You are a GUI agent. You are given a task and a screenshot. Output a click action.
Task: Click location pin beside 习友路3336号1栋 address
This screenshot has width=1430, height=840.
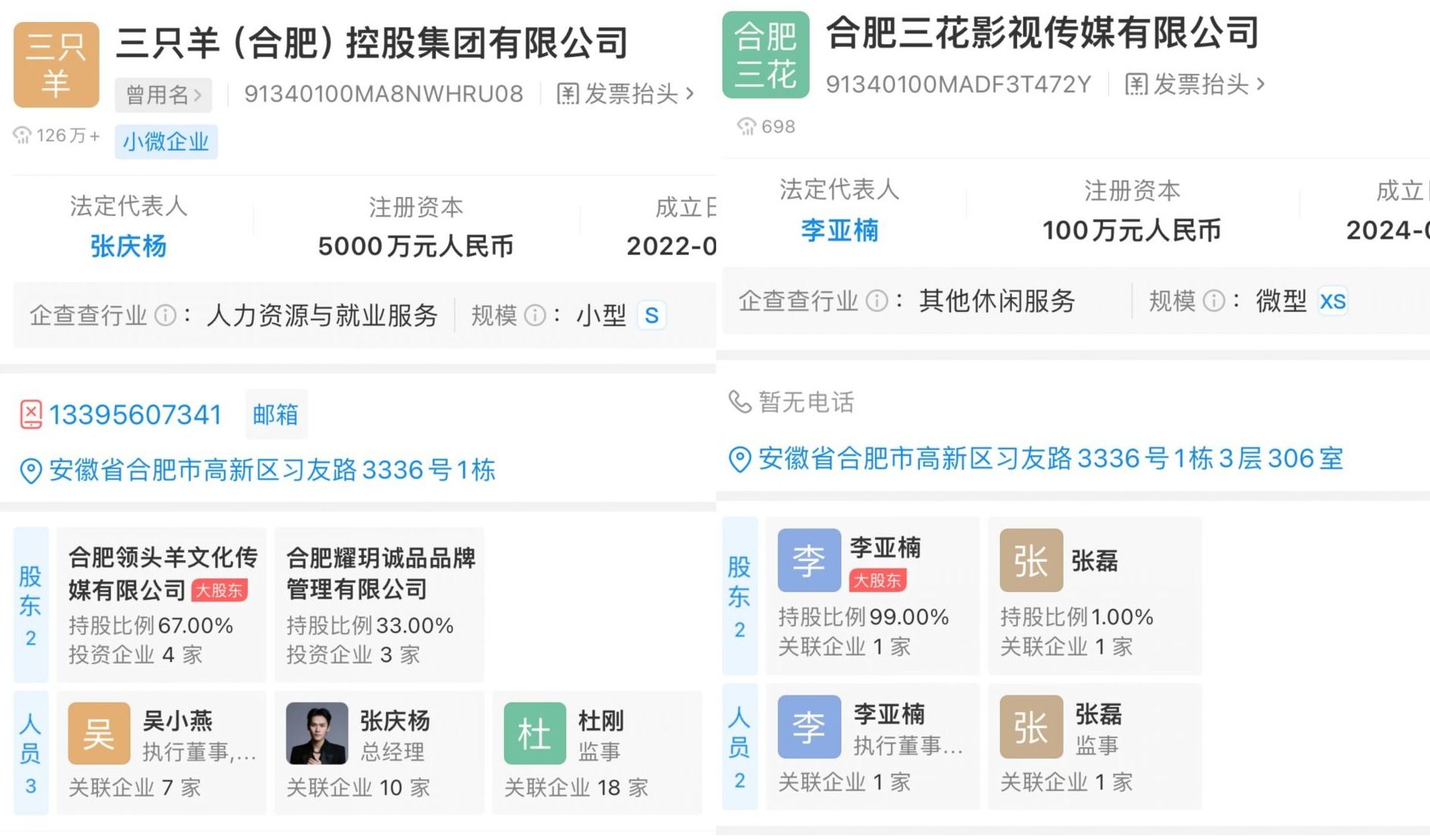pos(30,471)
